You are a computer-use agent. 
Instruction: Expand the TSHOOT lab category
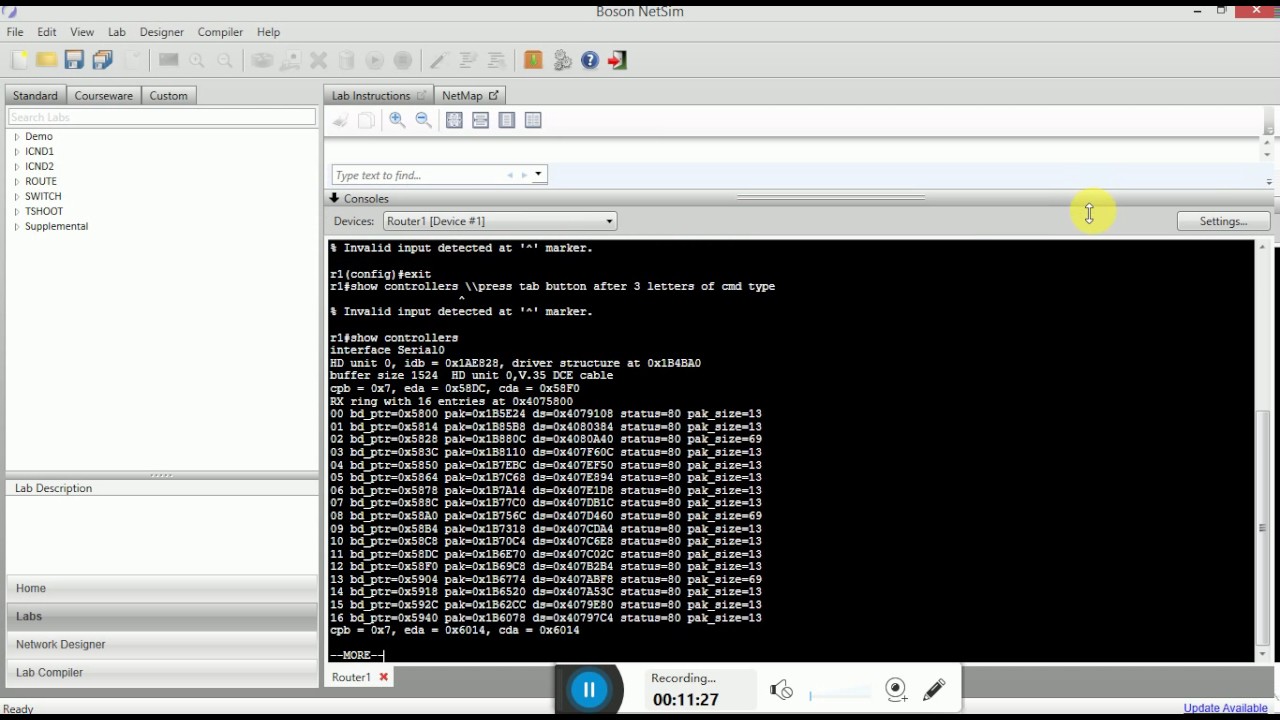point(16,211)
